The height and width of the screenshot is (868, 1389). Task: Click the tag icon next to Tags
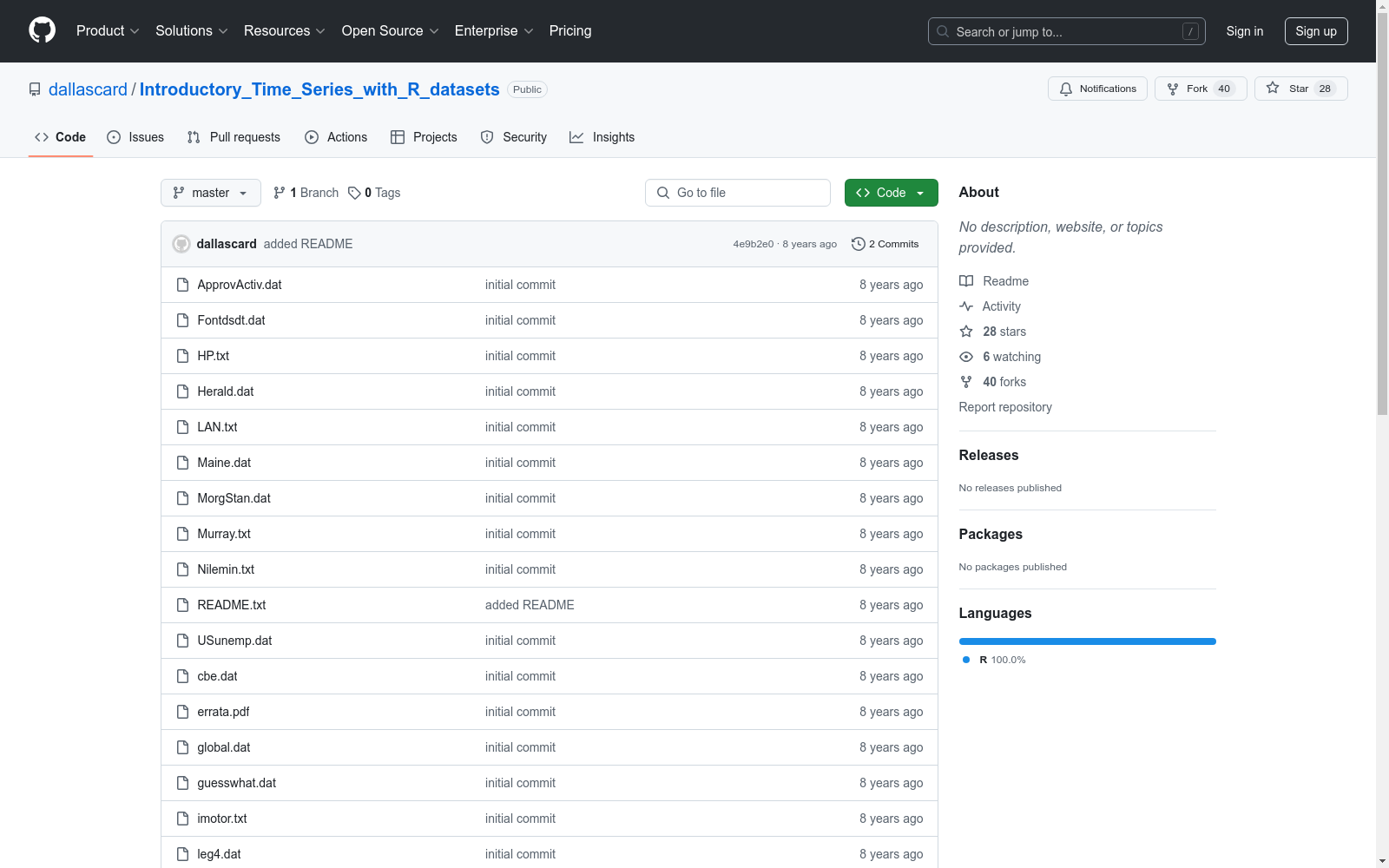pos(354,193)
